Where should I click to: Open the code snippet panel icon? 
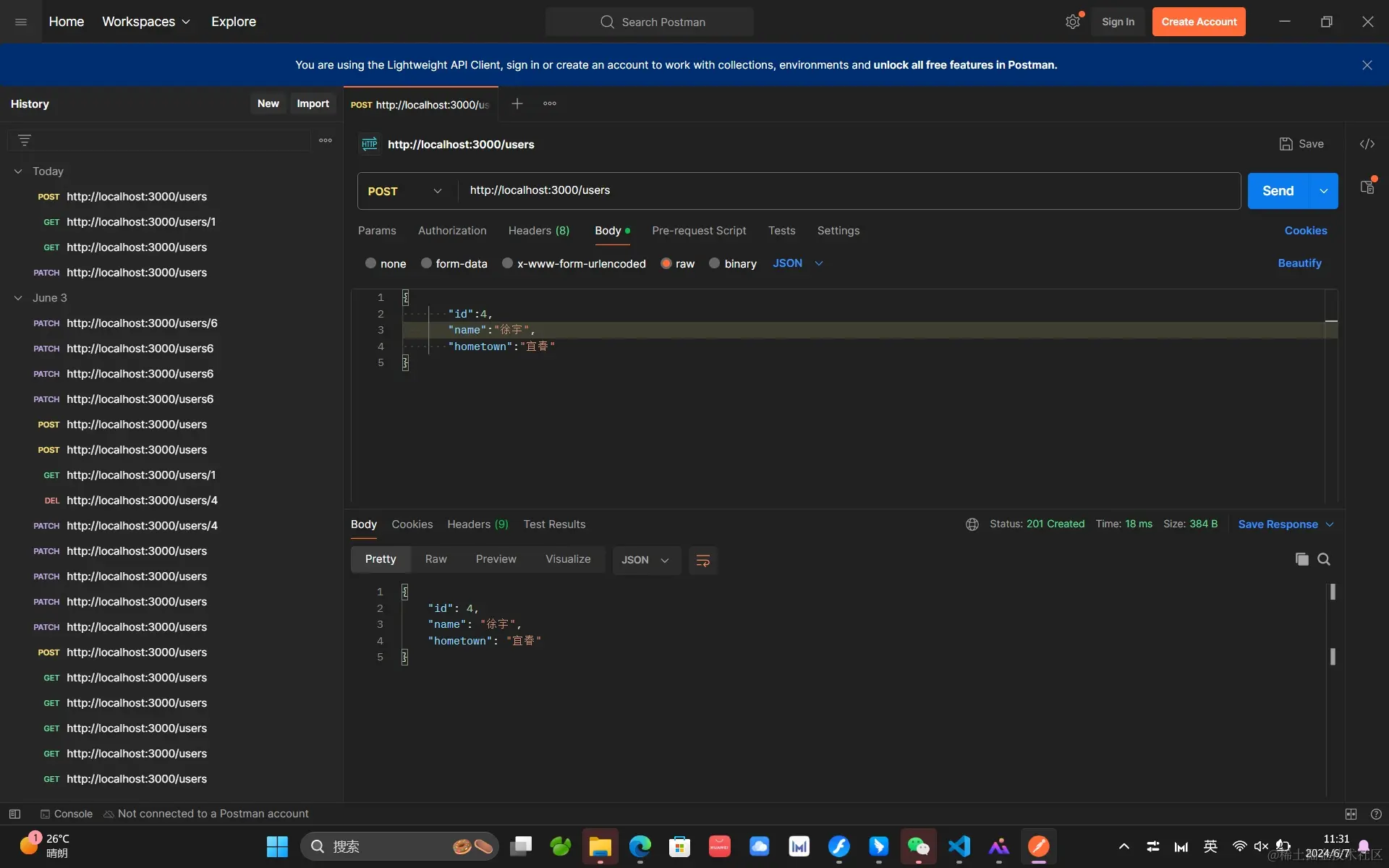[1367, 144]
